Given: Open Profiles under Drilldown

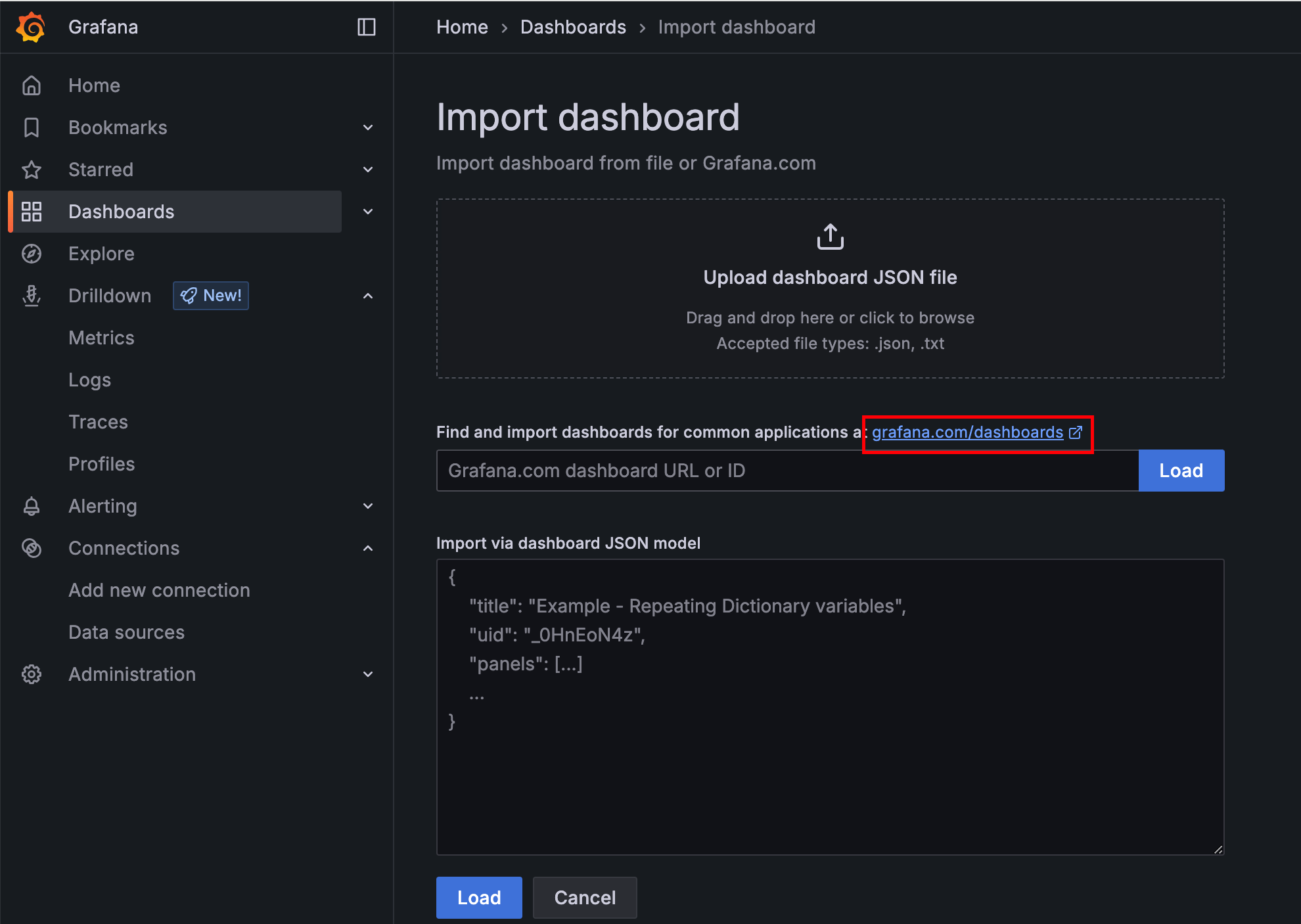Looking at the screenshot, I should (101, 464).
